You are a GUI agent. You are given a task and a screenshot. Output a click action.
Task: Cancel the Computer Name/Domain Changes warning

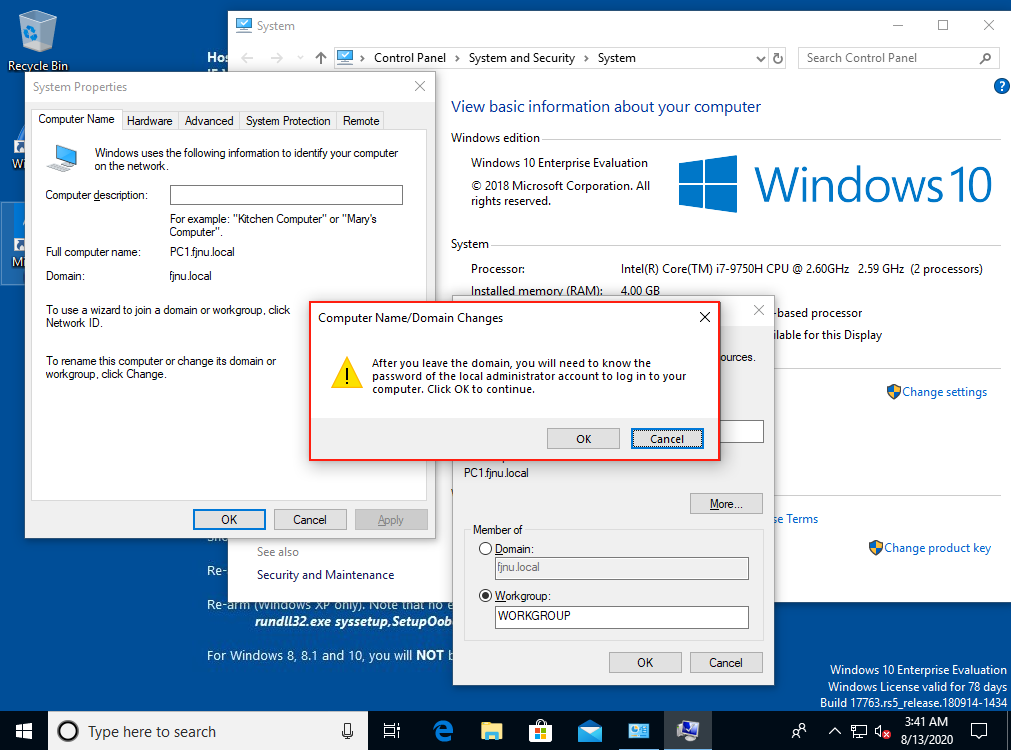pos(667,439)
